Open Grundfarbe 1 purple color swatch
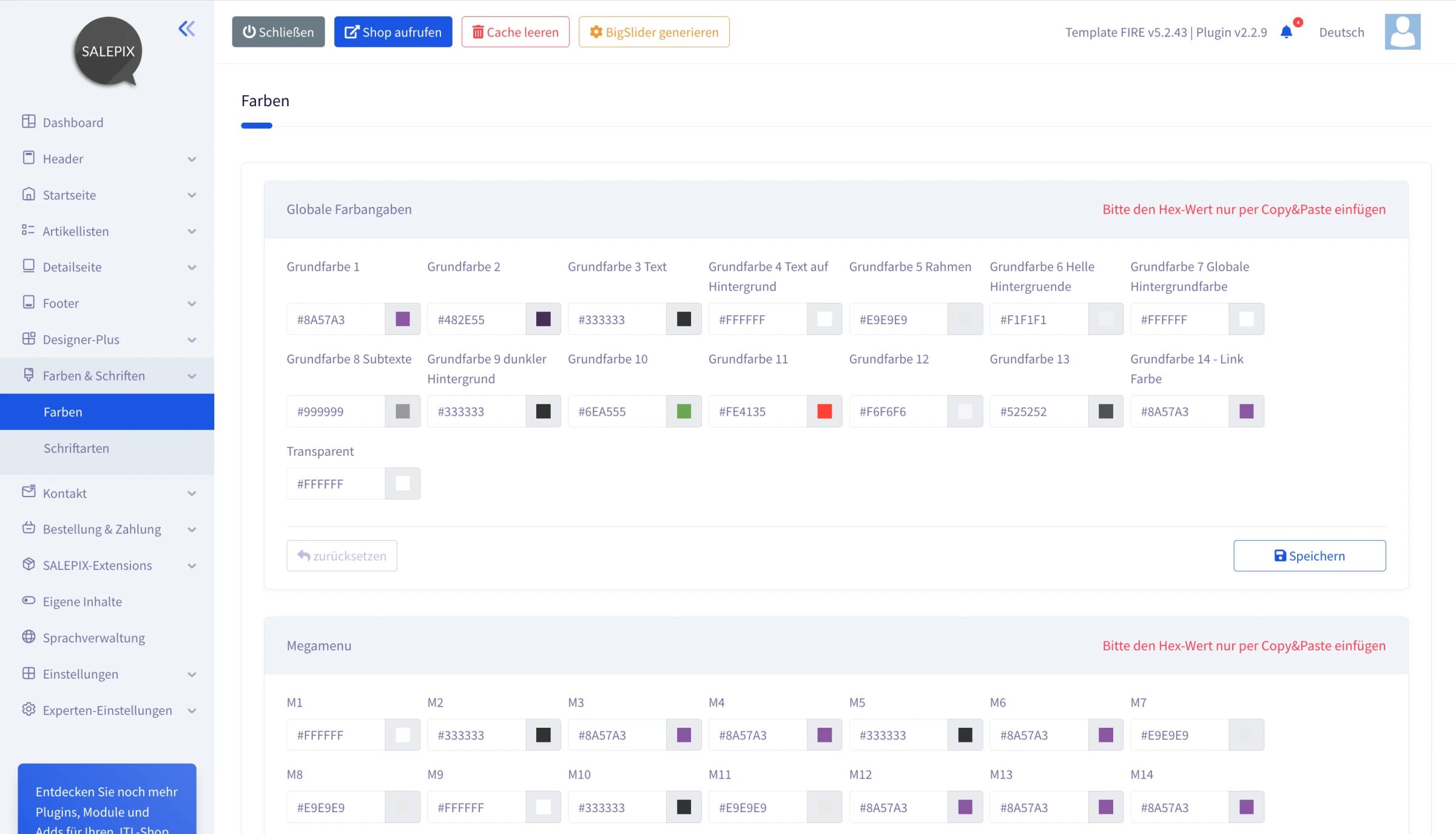The height and width of the screenshot is (834, 1456). click(403, 319)
